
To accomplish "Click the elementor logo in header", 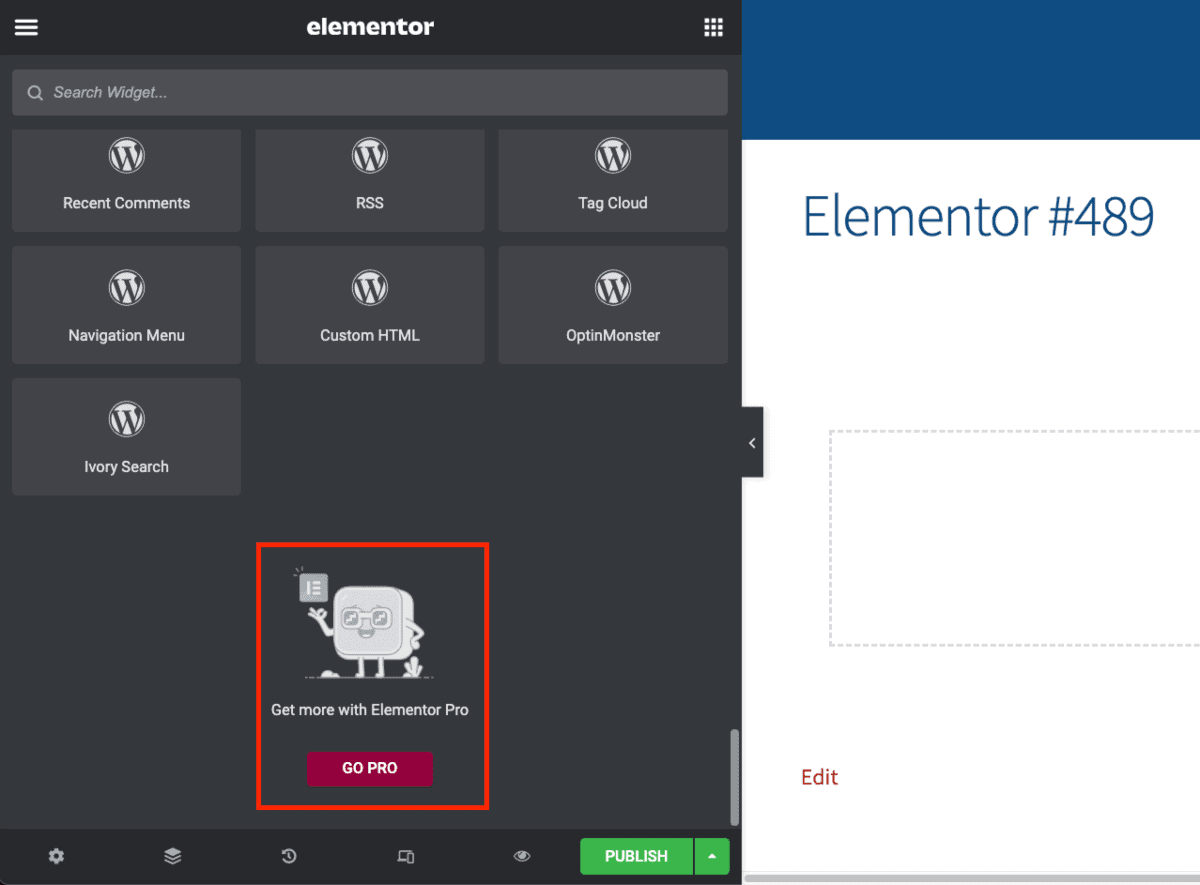I will coord(370,27).
